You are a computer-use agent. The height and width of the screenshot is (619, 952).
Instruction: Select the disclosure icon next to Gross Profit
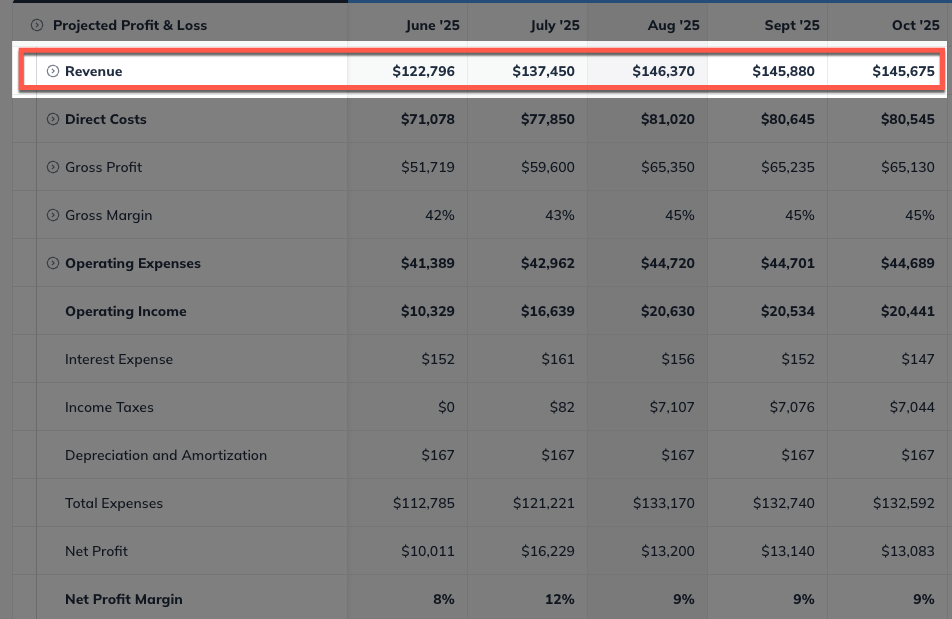click(52, 167)
